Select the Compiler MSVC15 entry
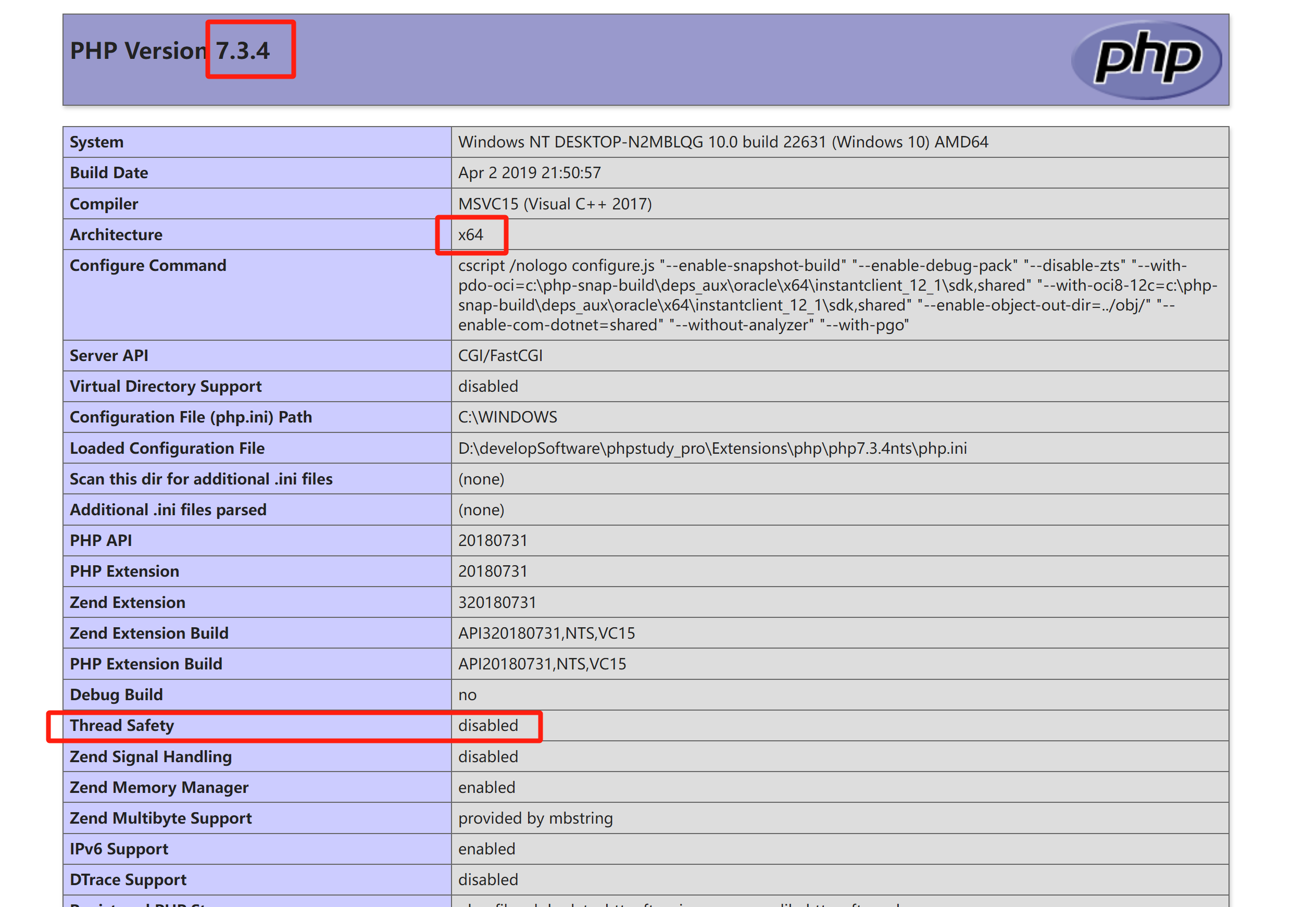This screenshot has width=1316, height=907. pos(555,204)
